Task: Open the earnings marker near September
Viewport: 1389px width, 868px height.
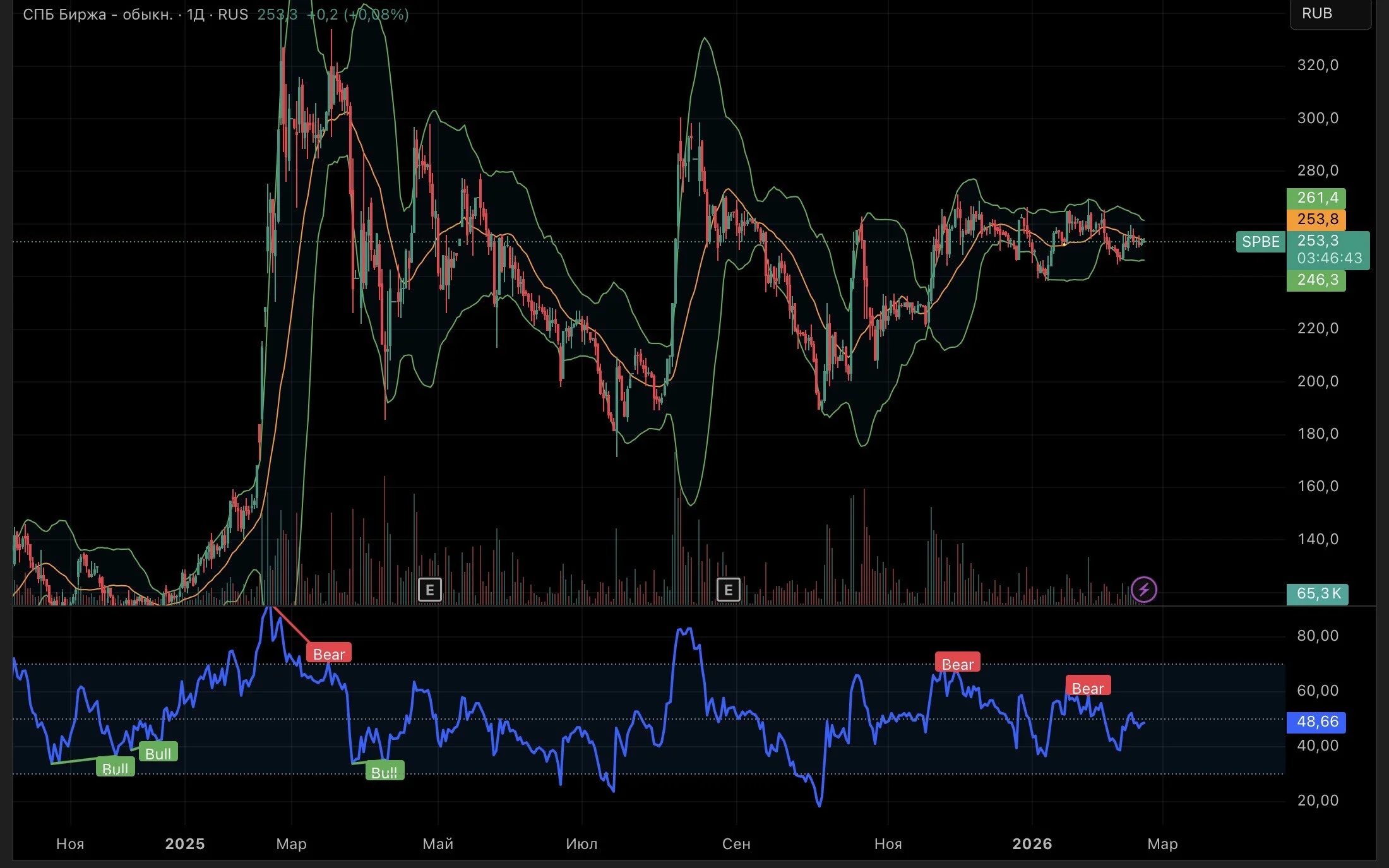Action: tap(728, 590)
